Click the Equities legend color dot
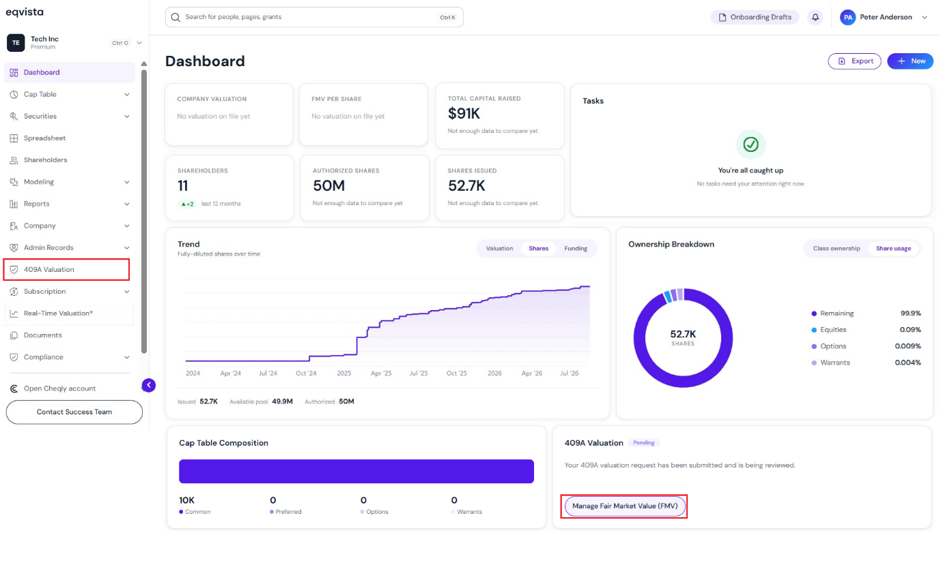The height and width of the screenshot is (569, 939). click(x=814, y=330)
